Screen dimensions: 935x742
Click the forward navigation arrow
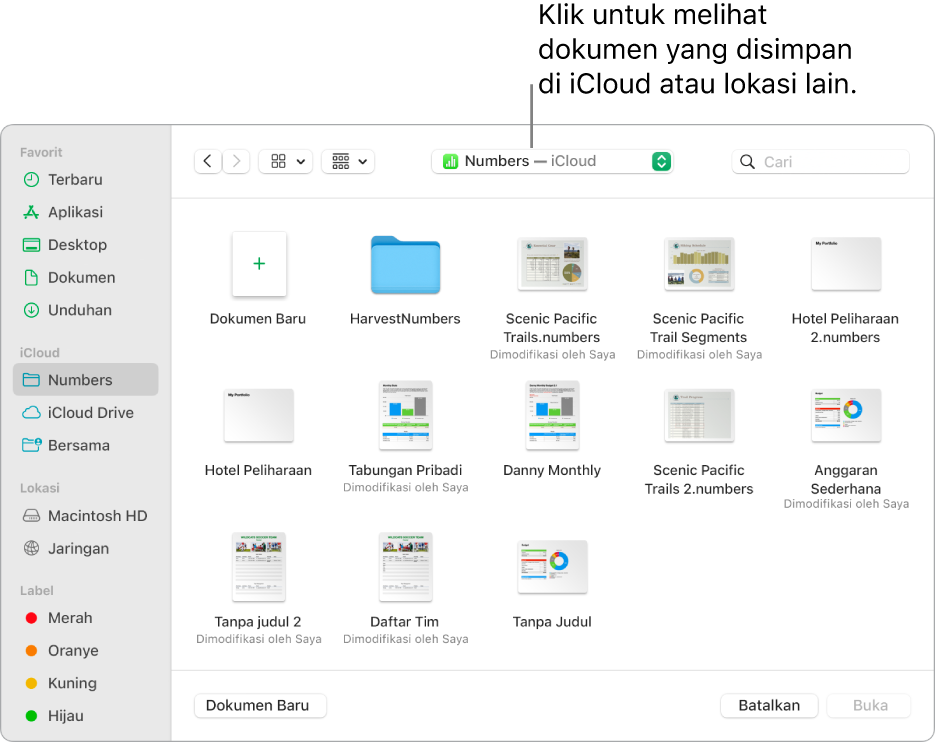[237, 161]
